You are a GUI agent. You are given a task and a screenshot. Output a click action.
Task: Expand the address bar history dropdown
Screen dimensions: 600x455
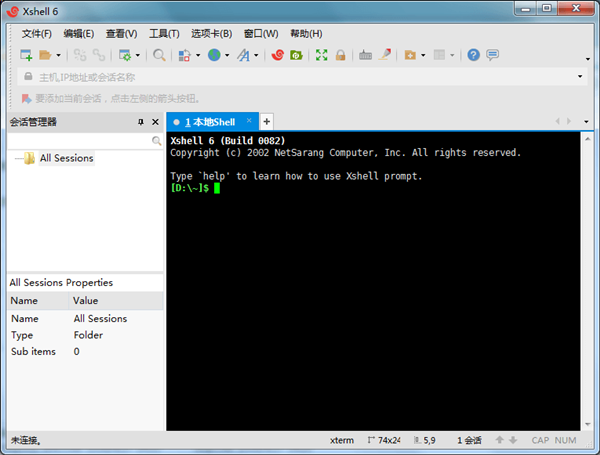pyautogui.click(x=580, y=77)
